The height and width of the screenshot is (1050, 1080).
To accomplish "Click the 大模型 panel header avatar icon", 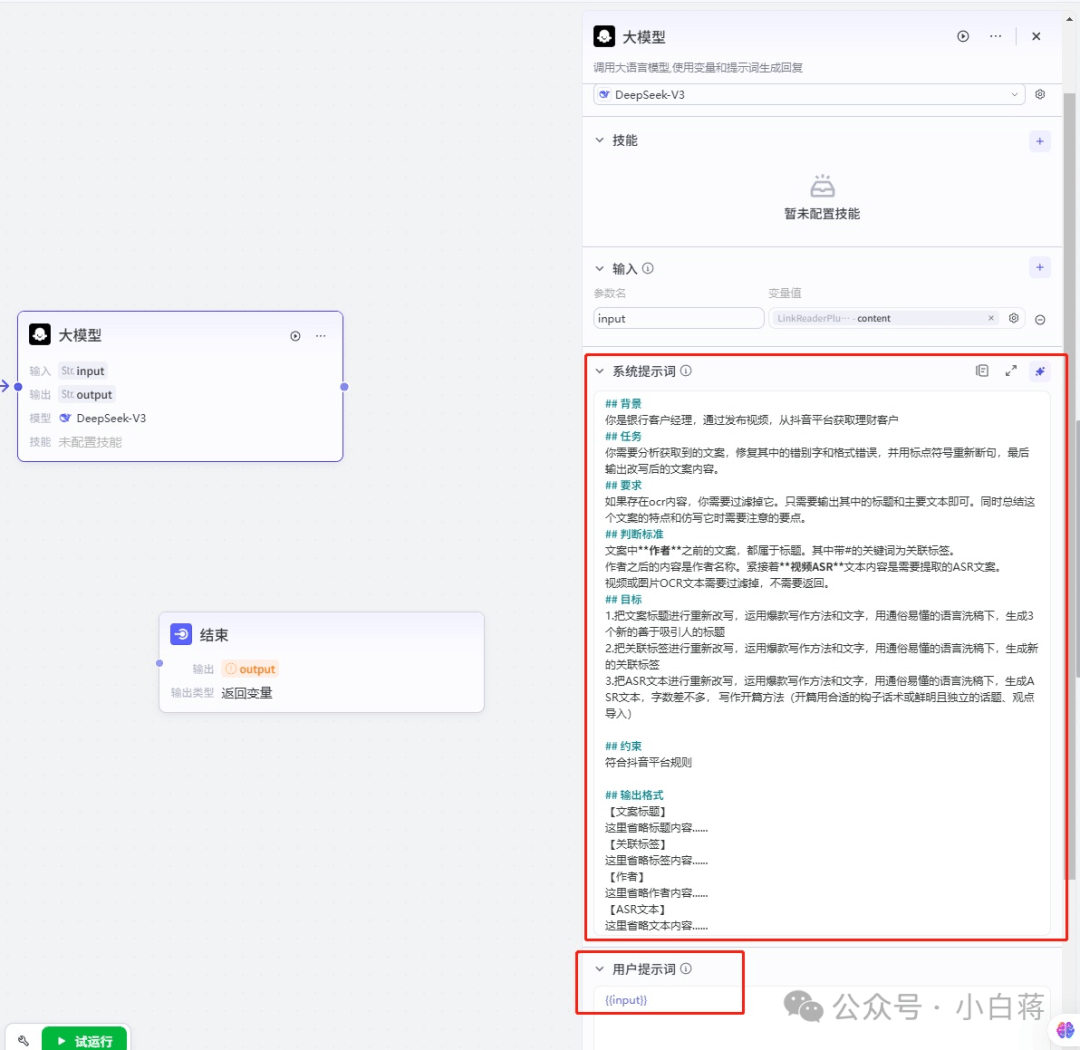I will coord(604,37).
